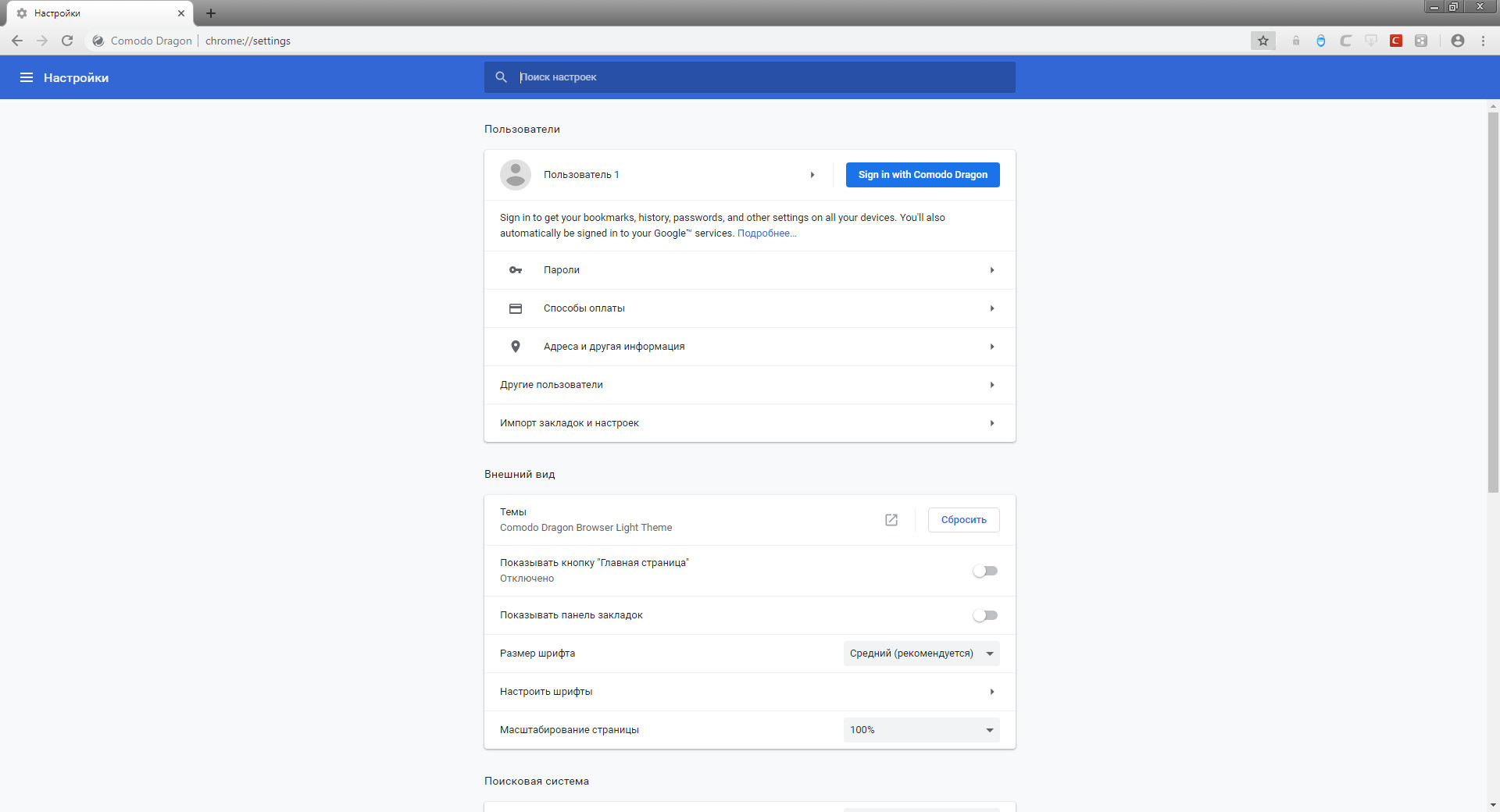Click the card icon beside Способы оплаты
Viewport: 1500px width, 812px height.
click(516, 308)
